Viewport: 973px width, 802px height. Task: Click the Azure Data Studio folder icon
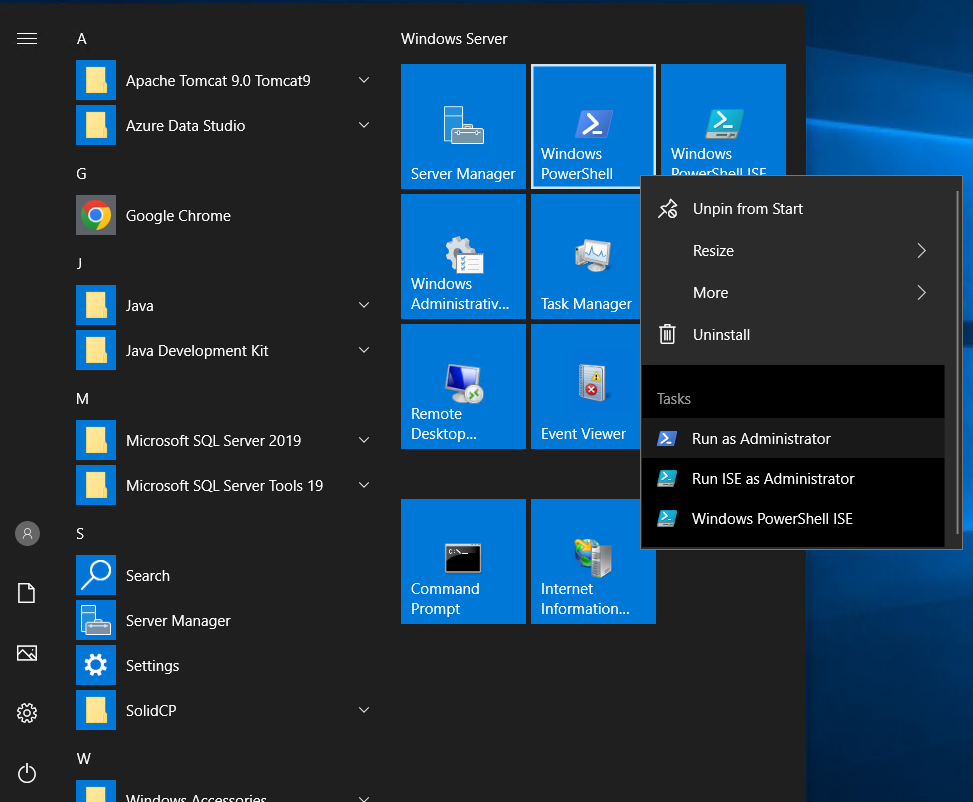[96, 125]
